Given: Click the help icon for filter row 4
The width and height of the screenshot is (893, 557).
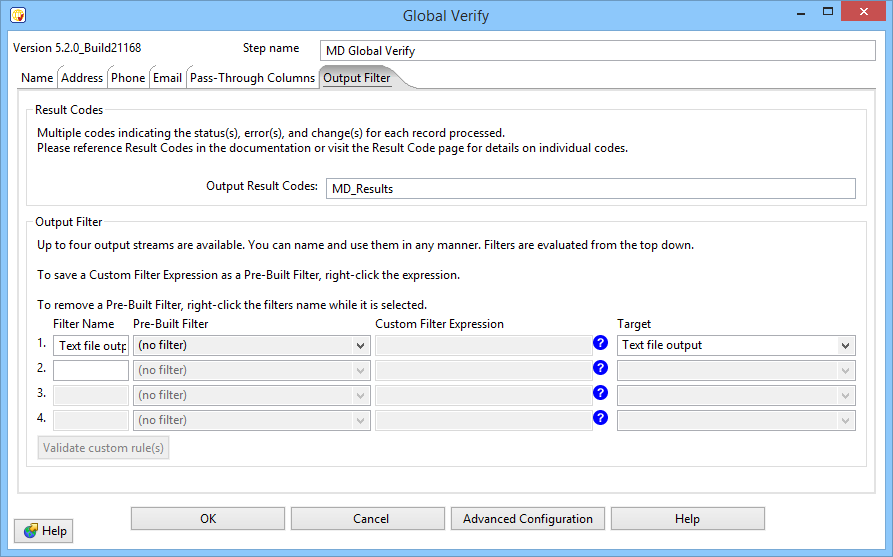Looking at the screenshot, I should click(x=600, y=418).
